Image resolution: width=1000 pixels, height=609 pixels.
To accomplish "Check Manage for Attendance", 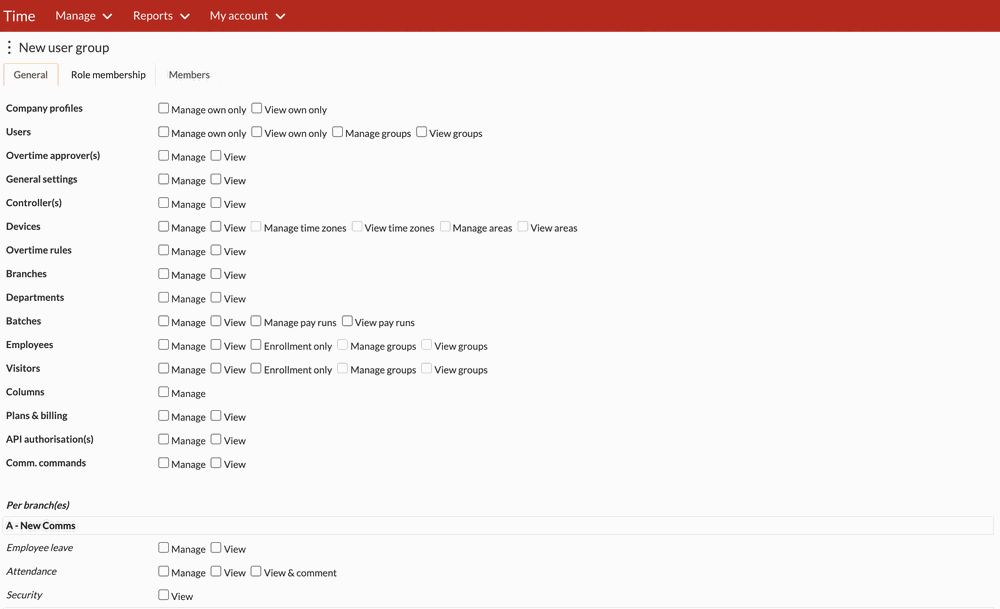I will pos(164,571).
